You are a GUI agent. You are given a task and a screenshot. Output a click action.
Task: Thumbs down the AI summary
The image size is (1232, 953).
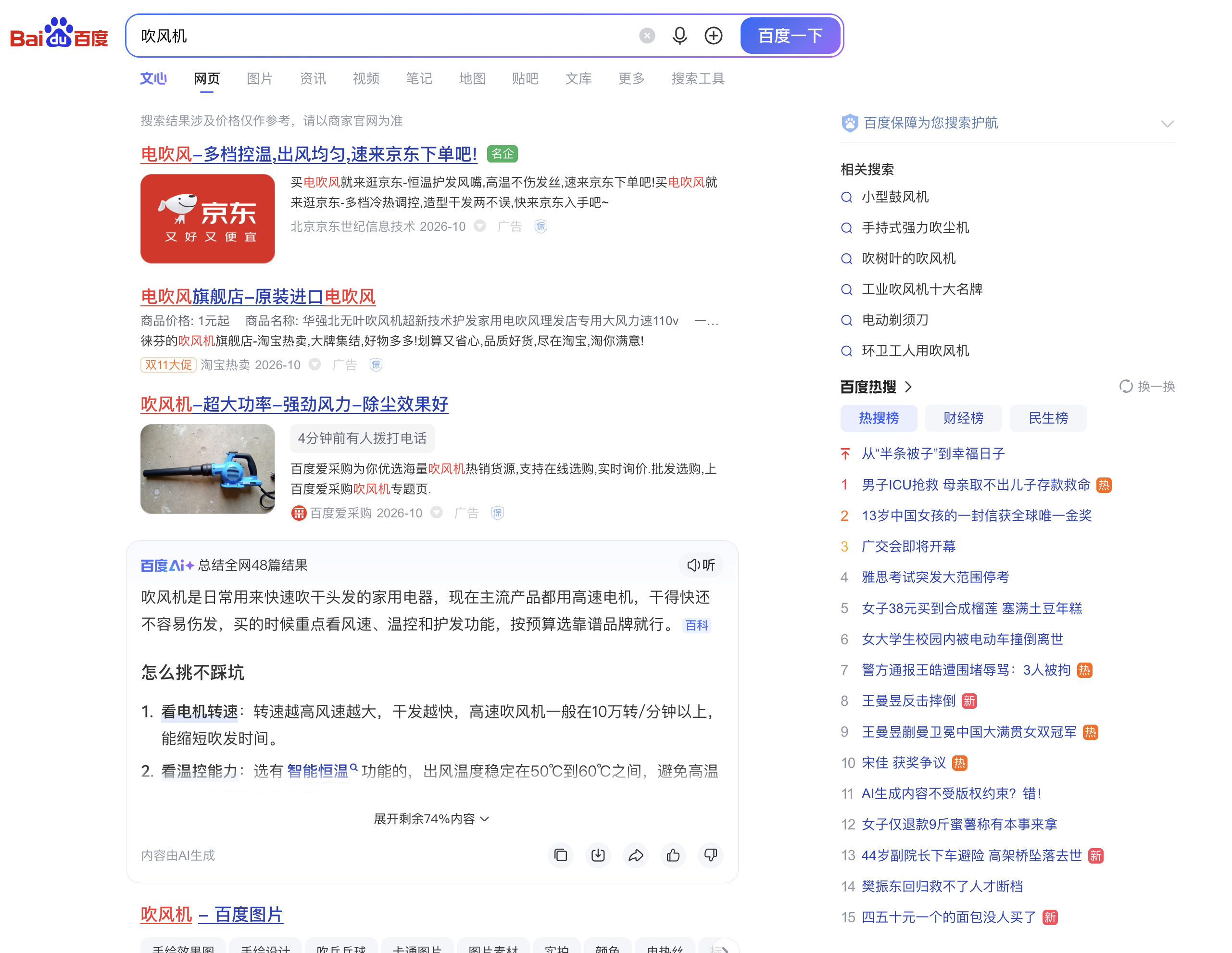click(711, 855)
